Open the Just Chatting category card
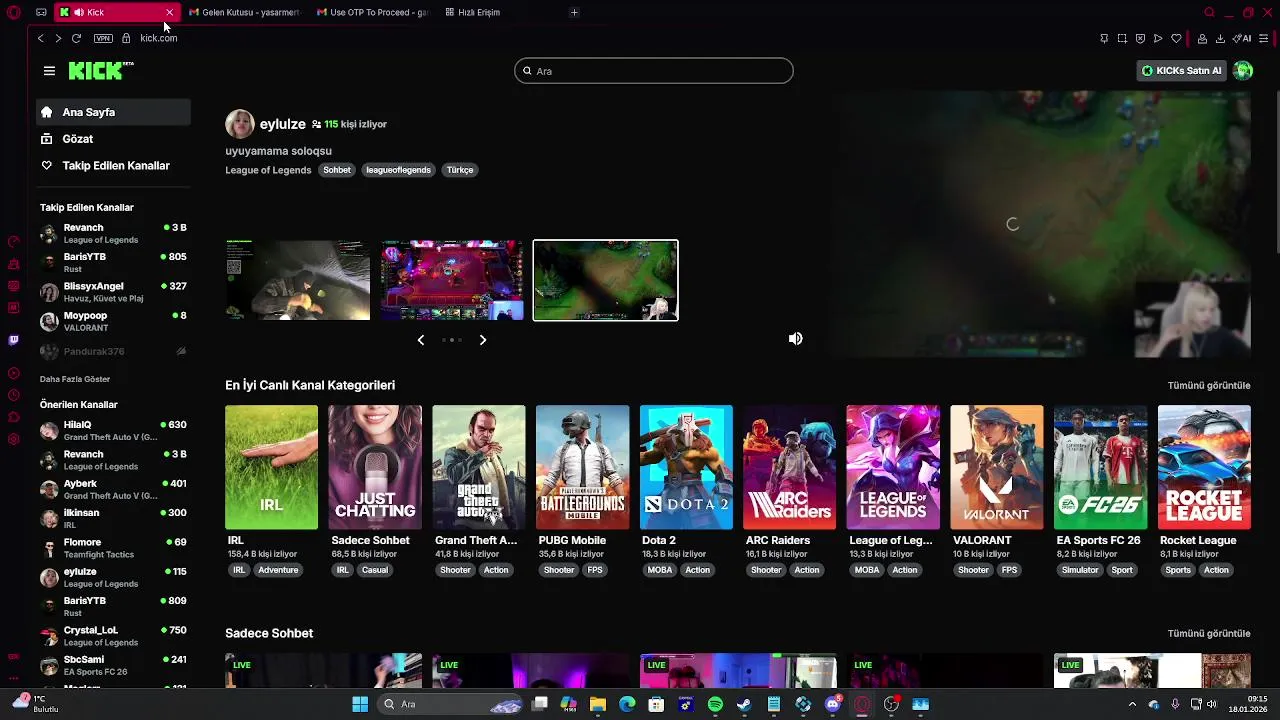This screenshot has height=720, width=1280. [x=375, y=467]
